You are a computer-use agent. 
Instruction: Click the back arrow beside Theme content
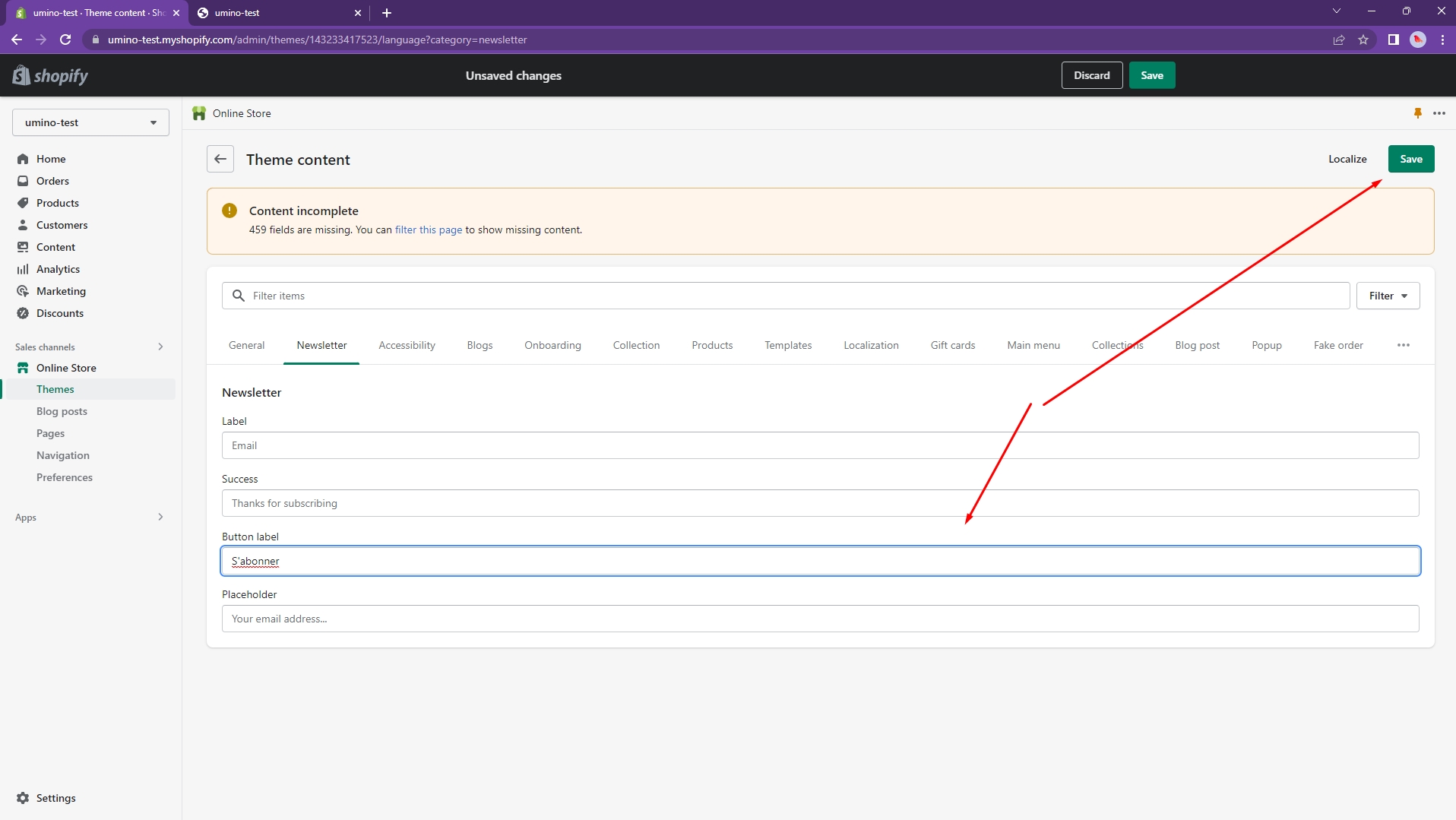pos(220,159)
